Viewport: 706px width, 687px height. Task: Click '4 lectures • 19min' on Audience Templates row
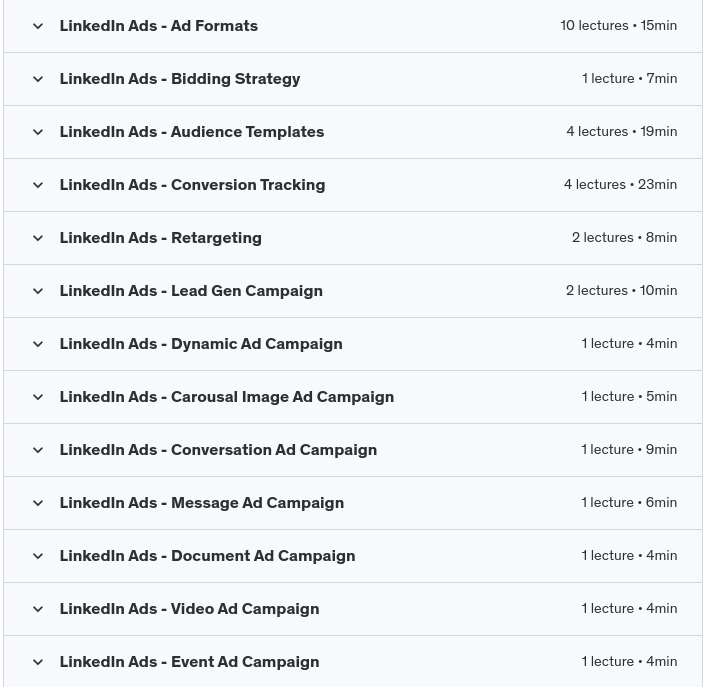click(x=621, y=132)
